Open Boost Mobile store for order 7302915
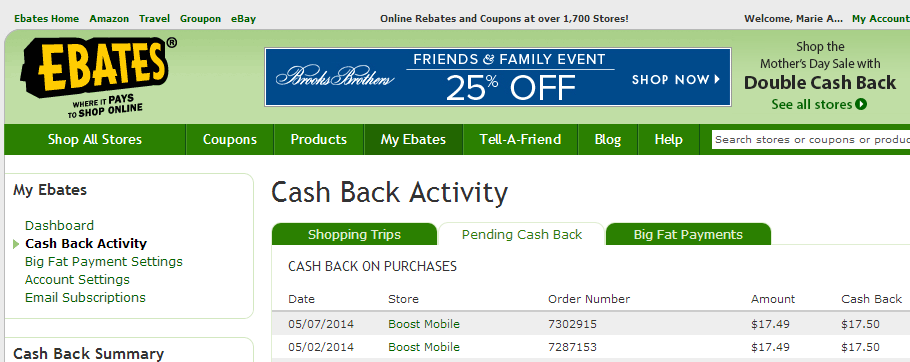 pos(424,324)
